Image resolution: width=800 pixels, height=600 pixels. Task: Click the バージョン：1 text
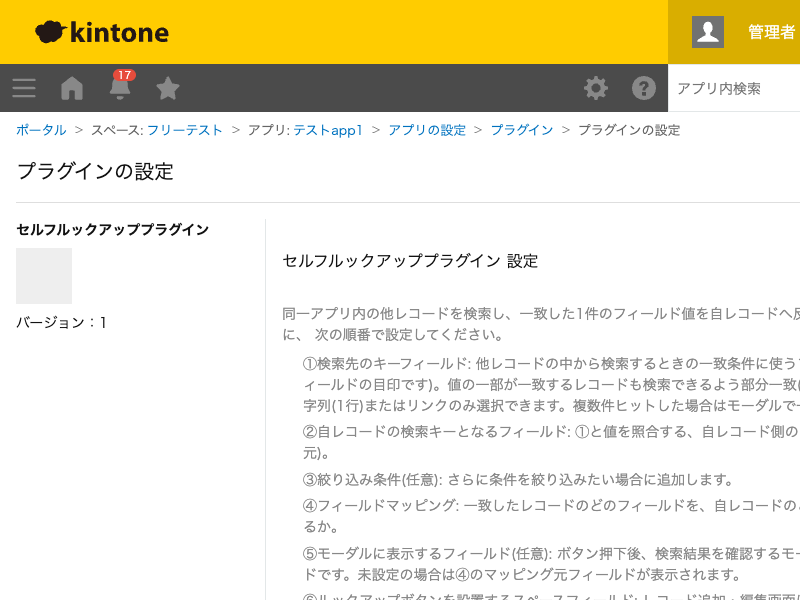click(x=61, y=322)
